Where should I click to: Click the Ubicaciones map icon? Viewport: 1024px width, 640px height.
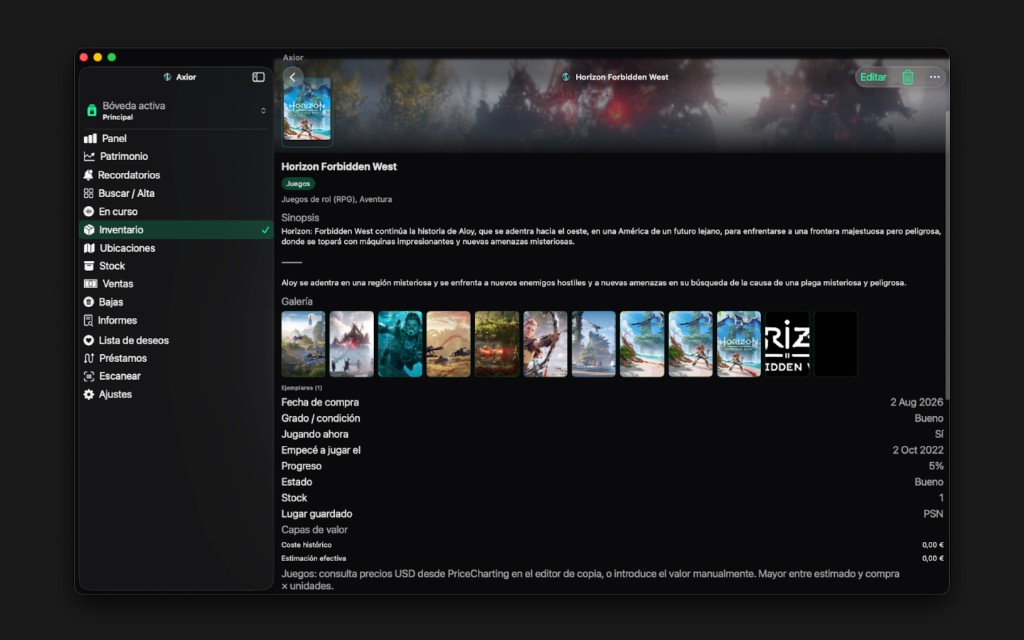[x=89, y=248]
